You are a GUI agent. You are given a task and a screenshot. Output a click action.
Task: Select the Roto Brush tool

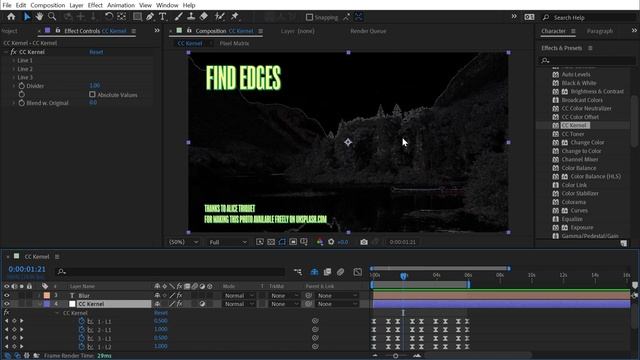[x=220, y=17]
